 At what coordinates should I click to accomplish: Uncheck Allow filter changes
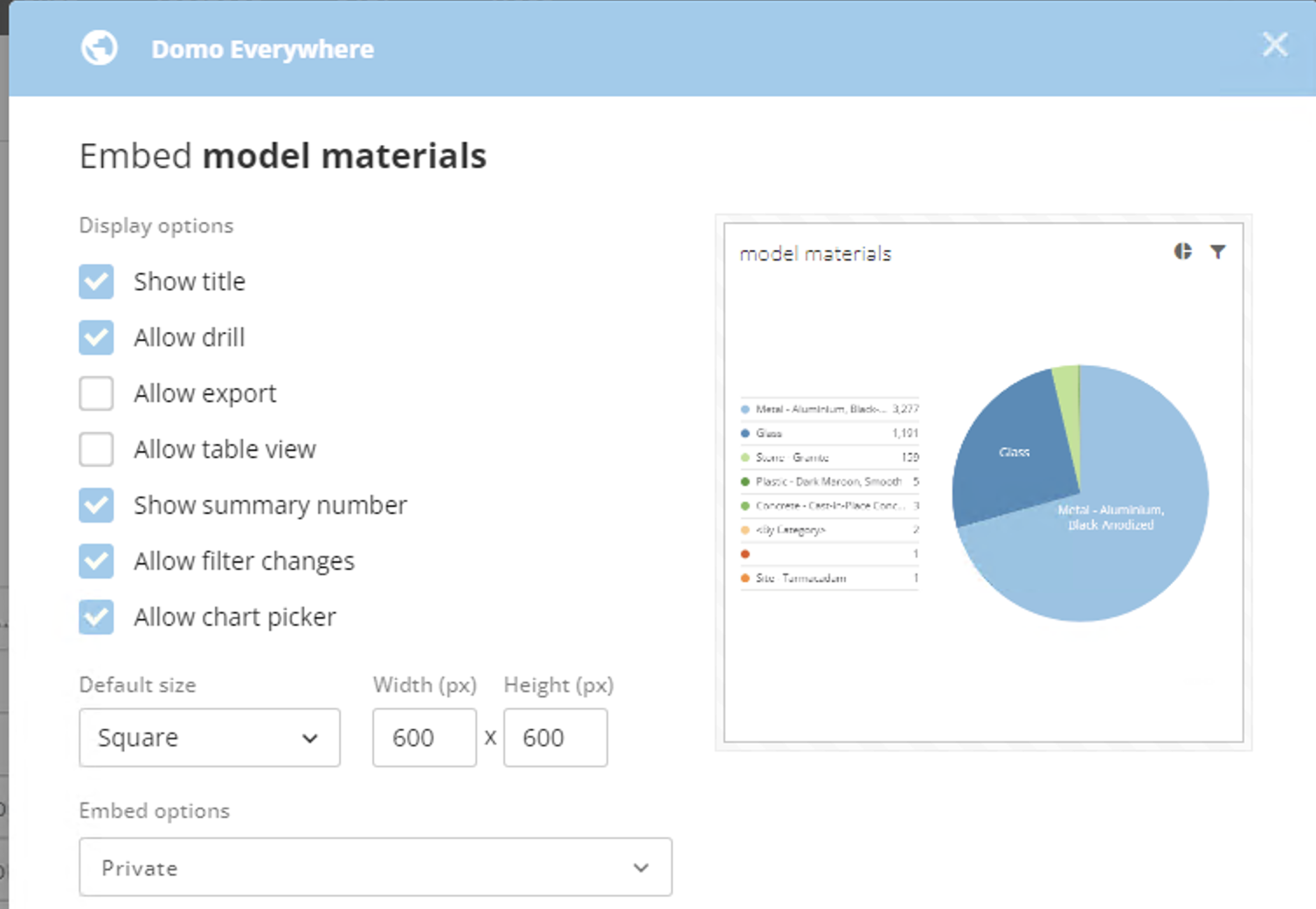(x=96, y=561)
